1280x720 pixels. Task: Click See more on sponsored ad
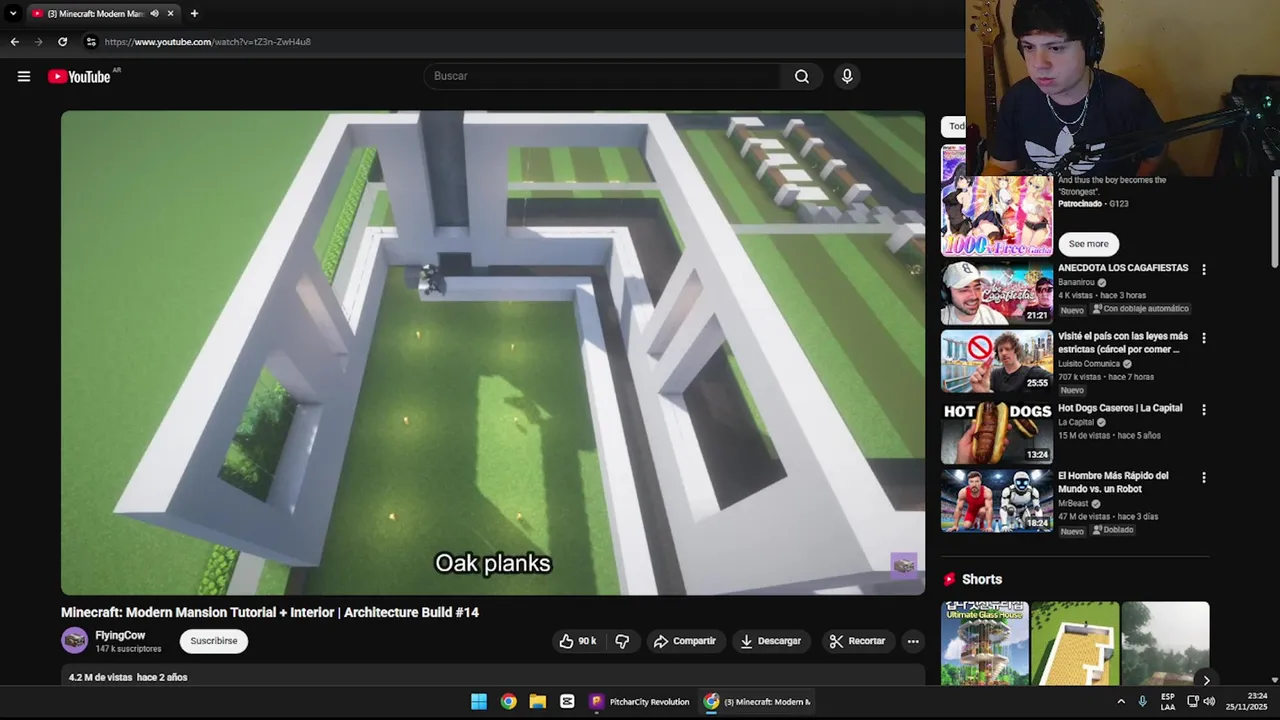(1088, 244)
